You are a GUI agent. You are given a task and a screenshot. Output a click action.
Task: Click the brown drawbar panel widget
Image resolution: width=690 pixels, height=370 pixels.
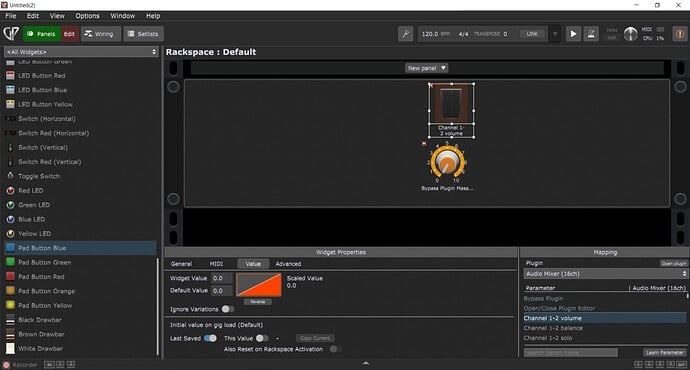[x=451, y=103]
